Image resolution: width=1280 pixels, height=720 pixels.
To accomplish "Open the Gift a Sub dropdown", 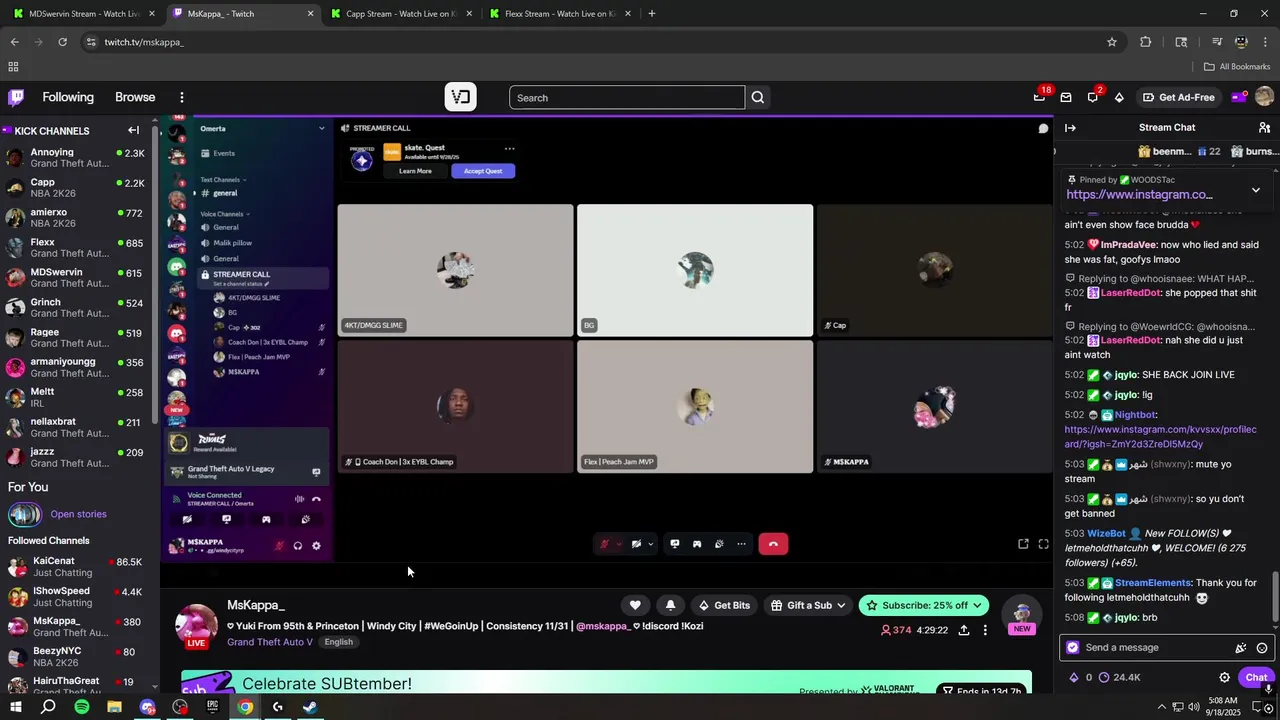I will [x=808, y=605].
